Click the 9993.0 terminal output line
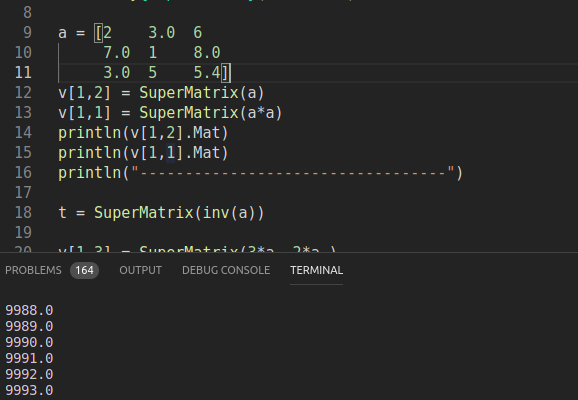Screen dimensions: 578x400 [29, 390]
